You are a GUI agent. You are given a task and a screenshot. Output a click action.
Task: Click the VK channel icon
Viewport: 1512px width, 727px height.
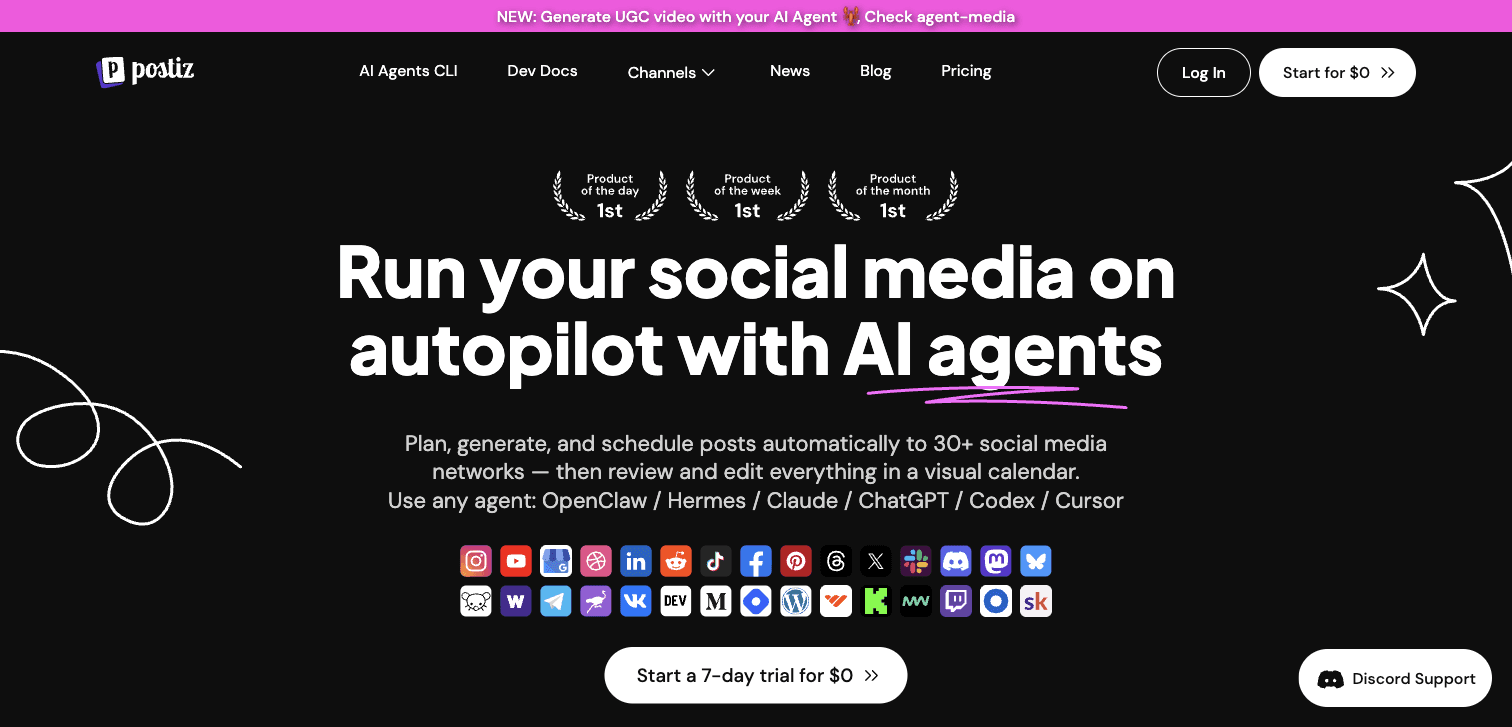coord(636,601)
